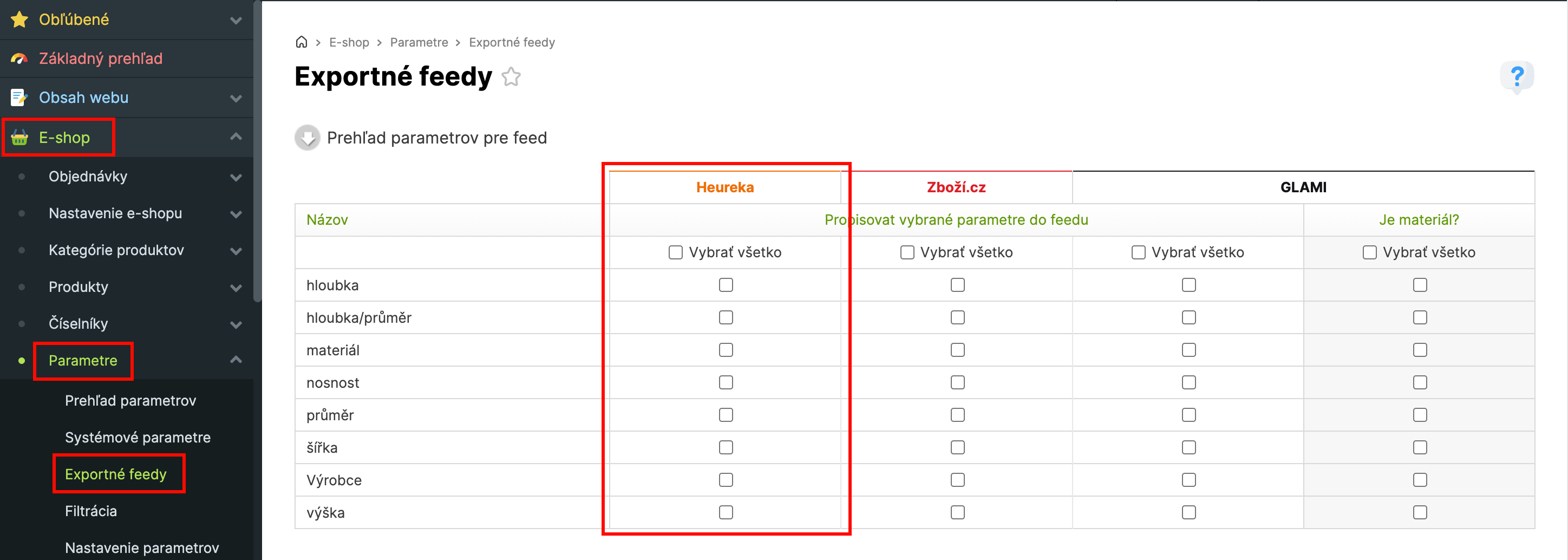The image size is (1568, 560).
Task: Open the blue question mark help icon
Action: 1516,77
